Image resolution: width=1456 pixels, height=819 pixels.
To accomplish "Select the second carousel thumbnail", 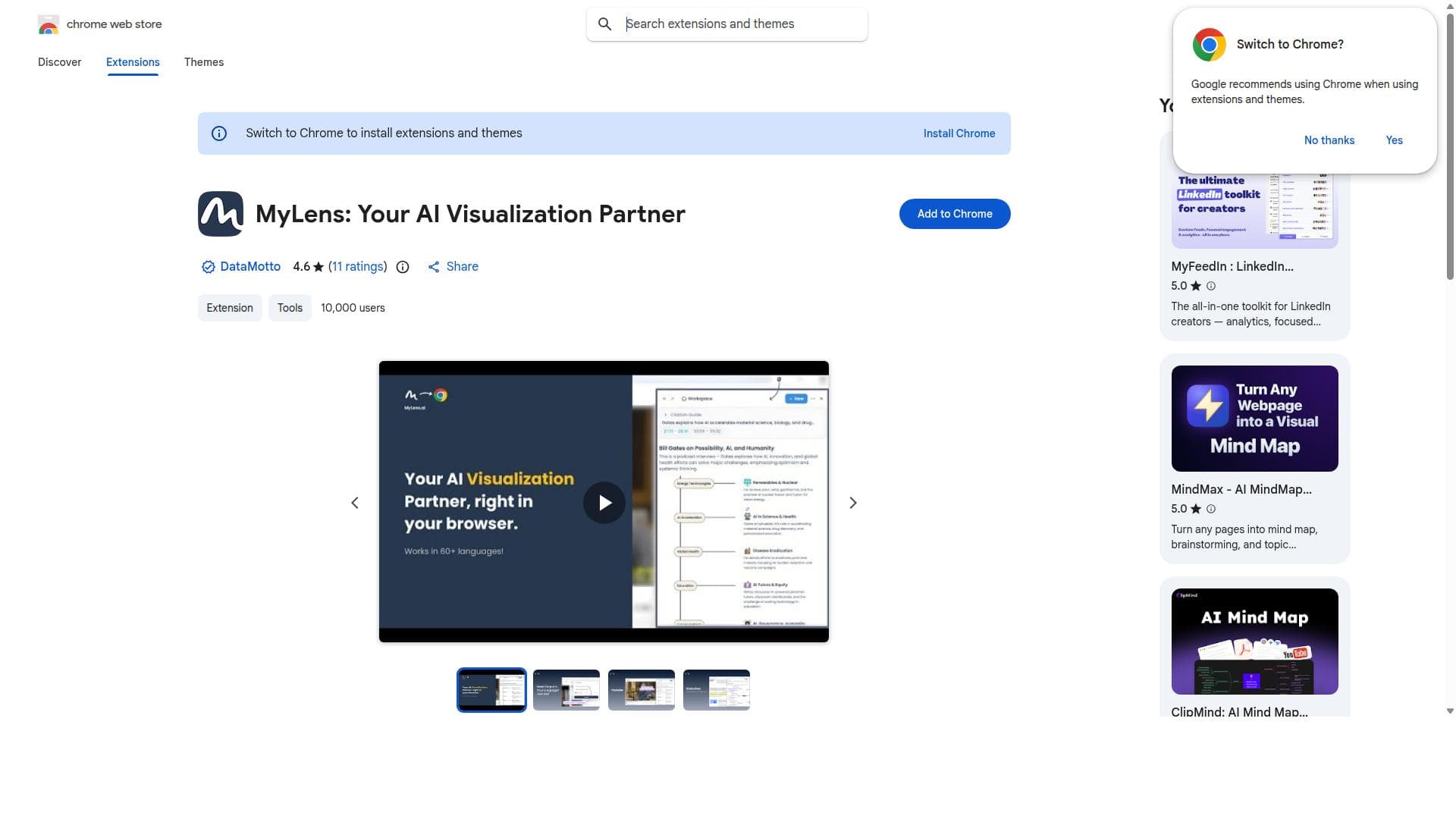I will pos(566,690).
